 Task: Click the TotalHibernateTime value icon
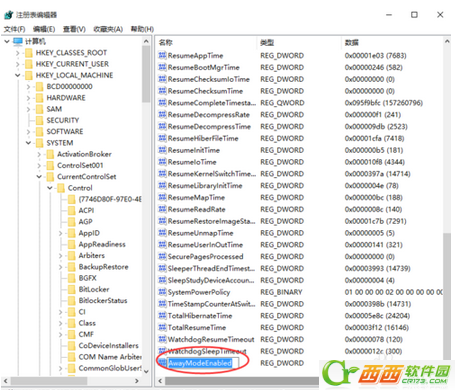[162, 316]
